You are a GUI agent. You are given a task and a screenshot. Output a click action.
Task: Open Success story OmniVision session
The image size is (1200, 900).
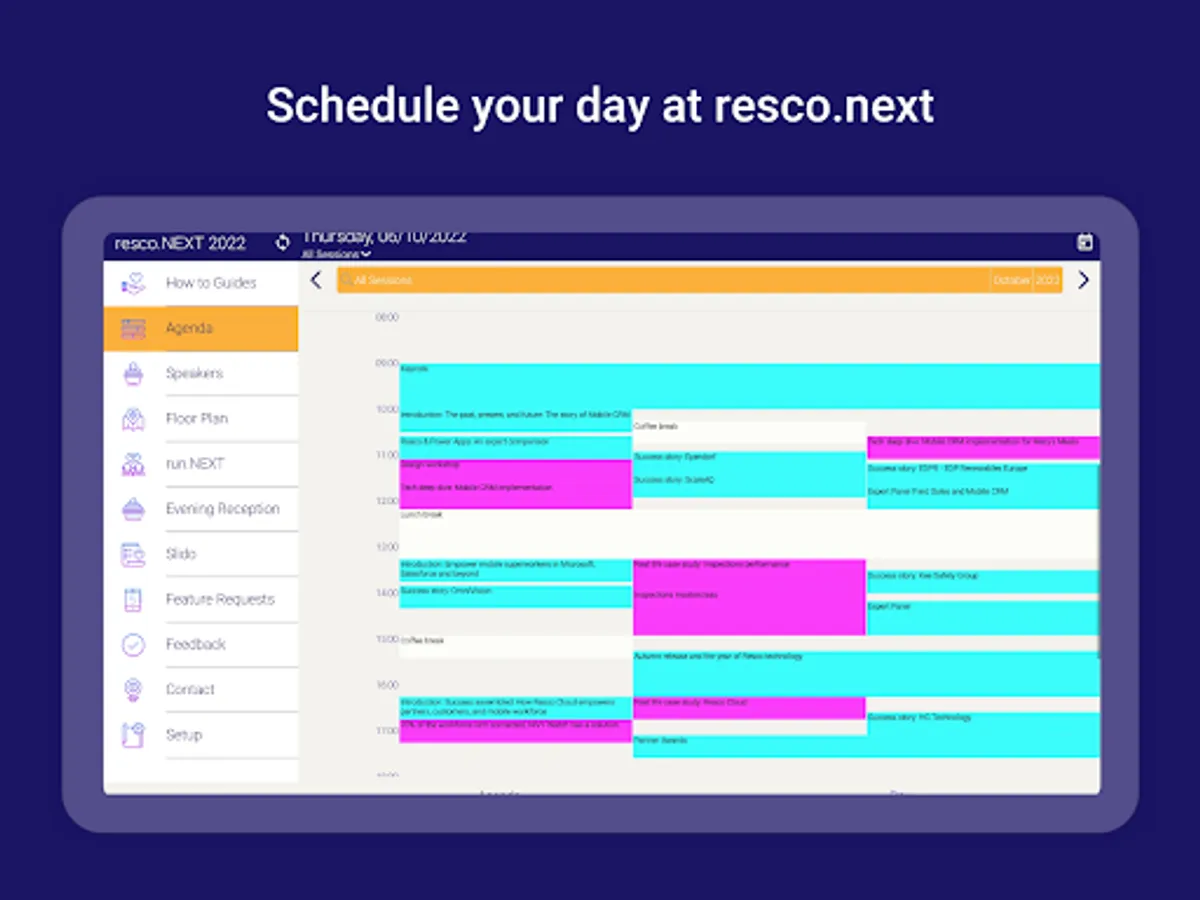click(515, 596)
